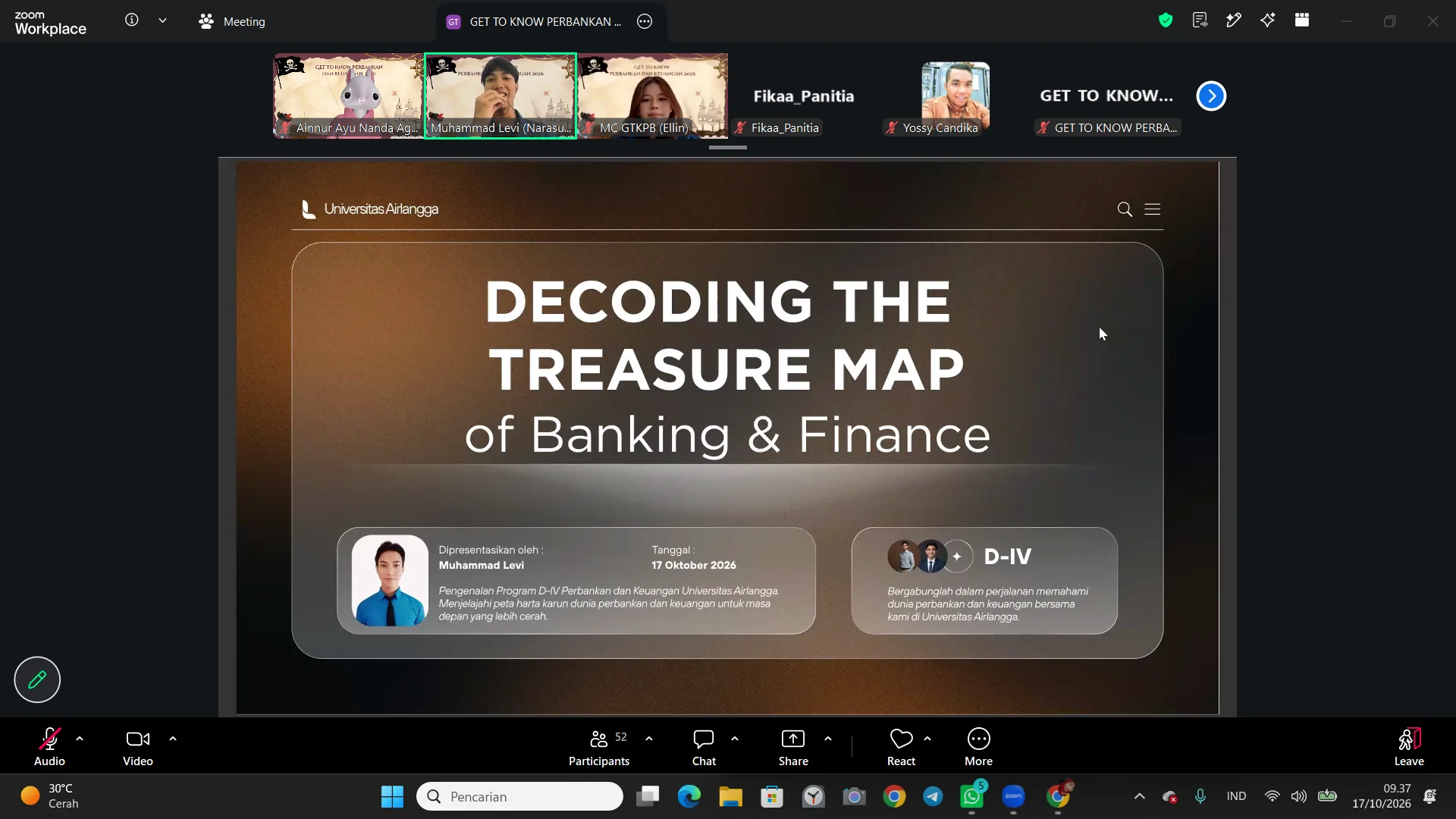
Task: Select Muhammad Levi video thumbnail
Action: coord(500,96)
